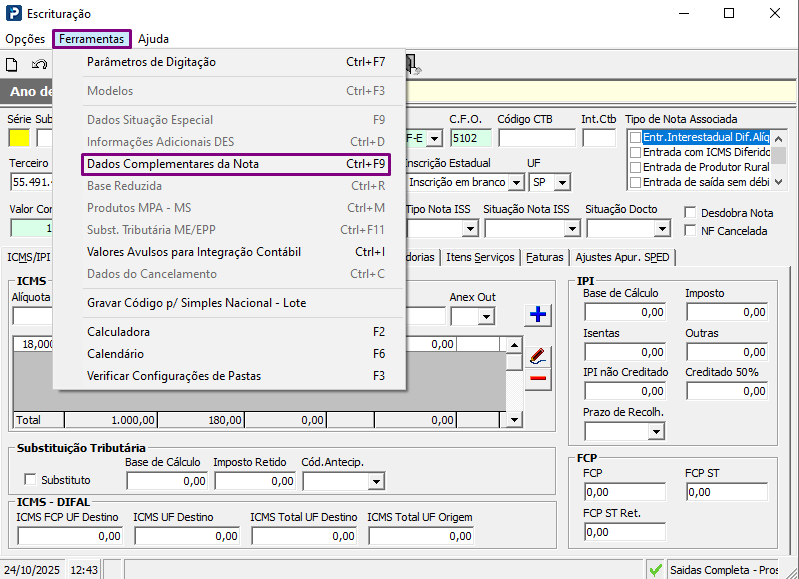Toggle the Substituto checkbox
The image size is (799, 579).
pyautogui.click(x=29, y=480)
